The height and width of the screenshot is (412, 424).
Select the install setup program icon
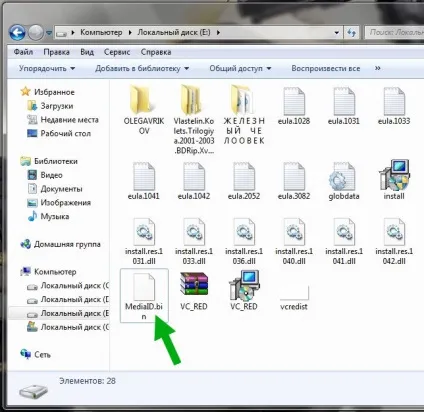point(394,175)
